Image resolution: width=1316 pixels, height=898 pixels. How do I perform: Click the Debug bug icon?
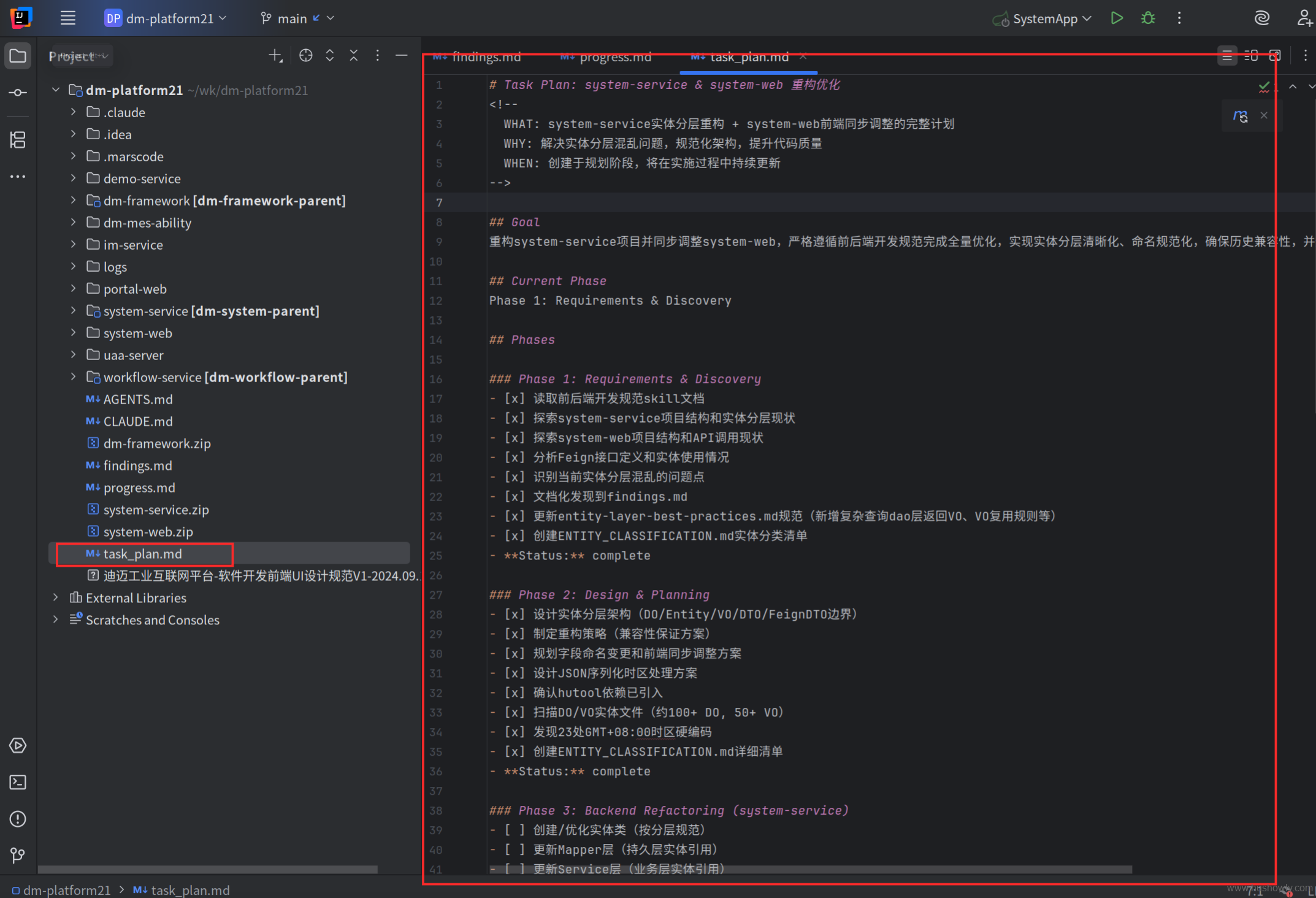(1148, 18)
